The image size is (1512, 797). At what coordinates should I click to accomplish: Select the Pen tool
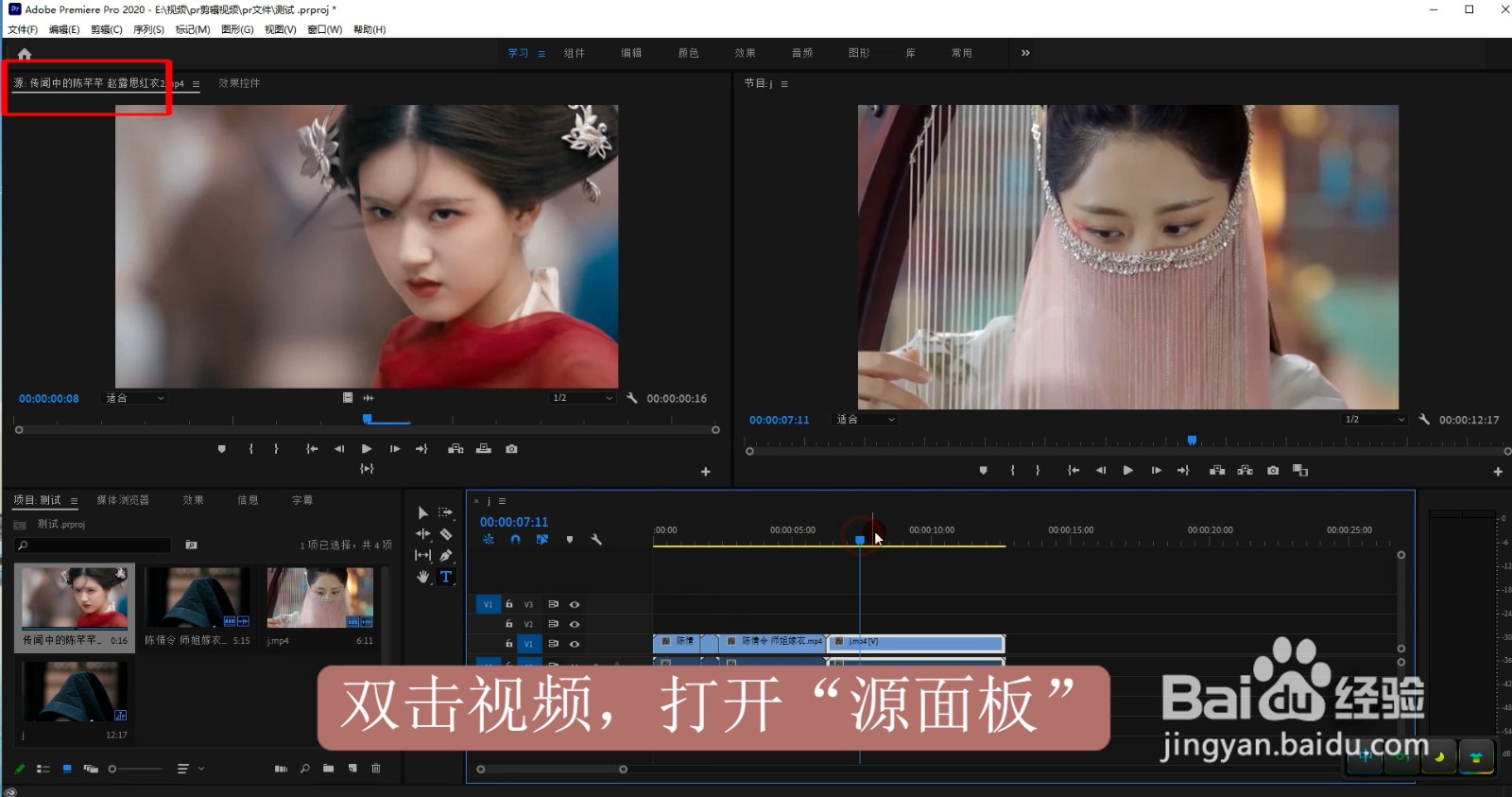tap(446, 555)
